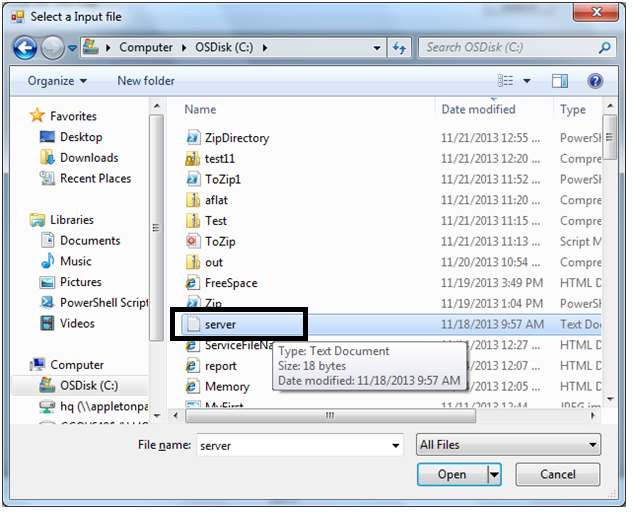Open the Downloads favorite folder
Screen dimensions: 637x515
88,158
